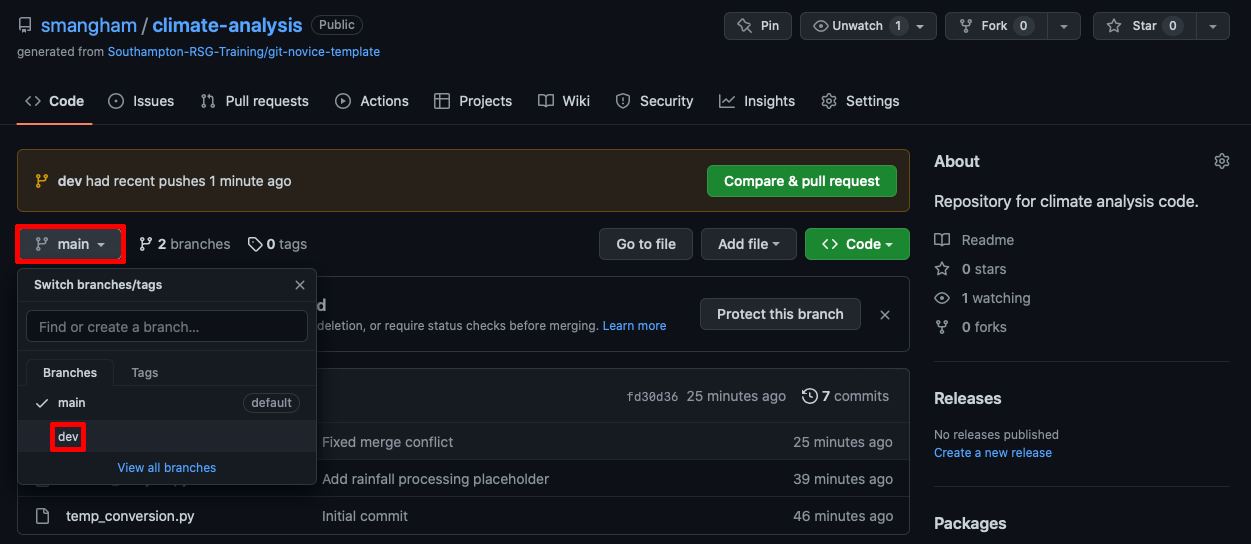1251x544 pixels.
Task: Toggle the main branch selector dropdown
Action: click(x=70, y=244)
